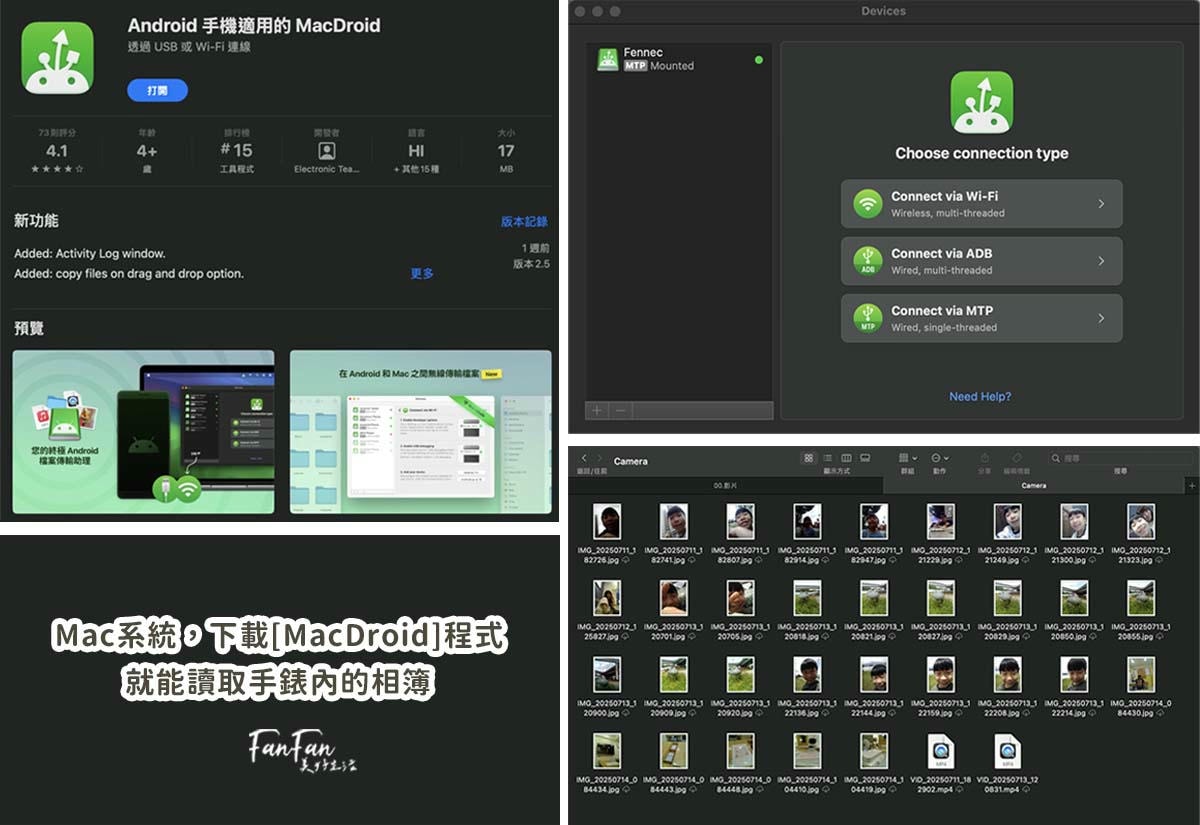
Task: Go forward in the Finder Camera window
Action: [600, 458]
